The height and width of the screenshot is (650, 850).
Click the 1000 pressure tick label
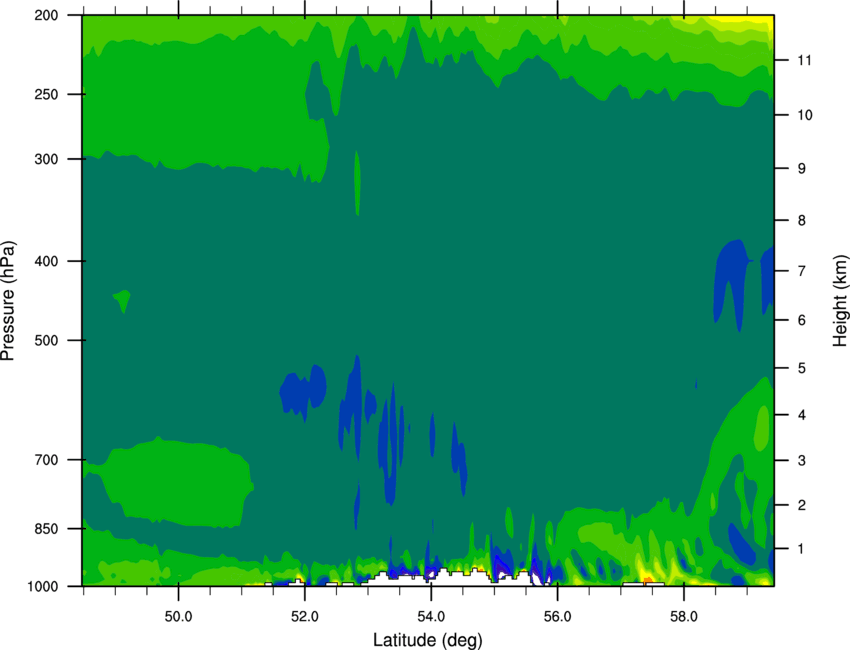[x=43, y=587]
